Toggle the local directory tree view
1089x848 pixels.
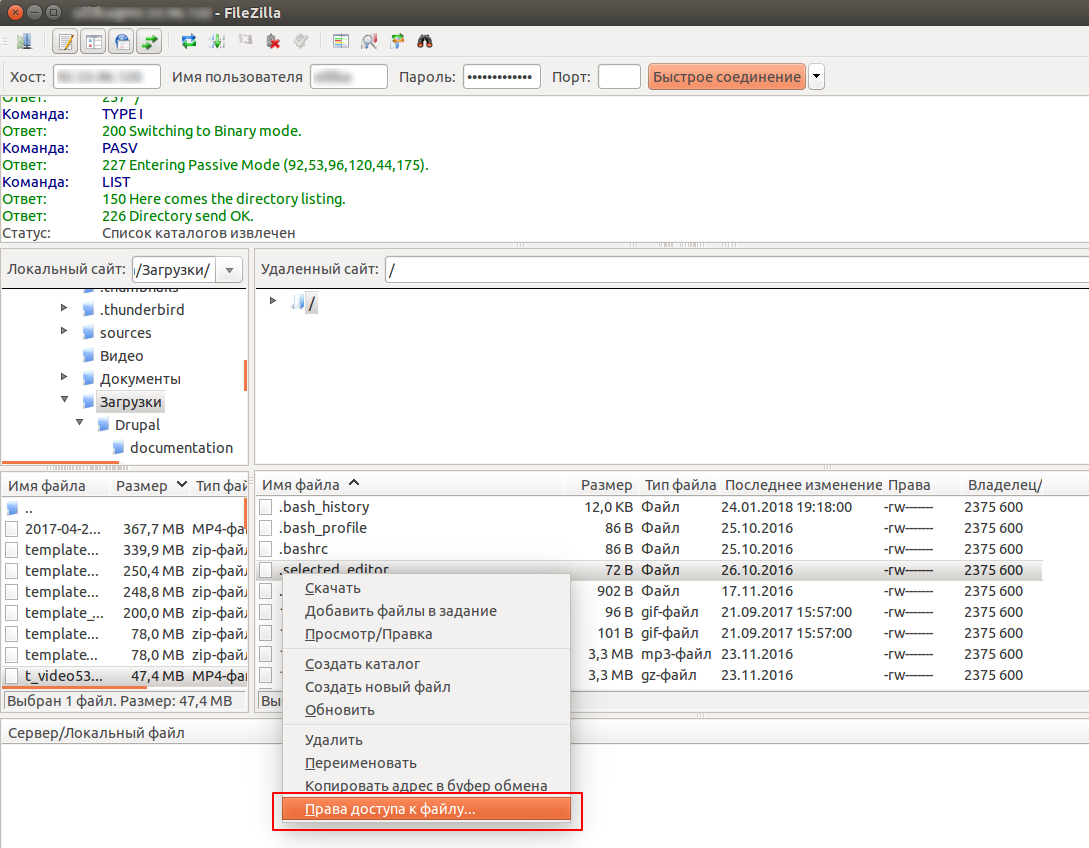(x=94, y=42)
